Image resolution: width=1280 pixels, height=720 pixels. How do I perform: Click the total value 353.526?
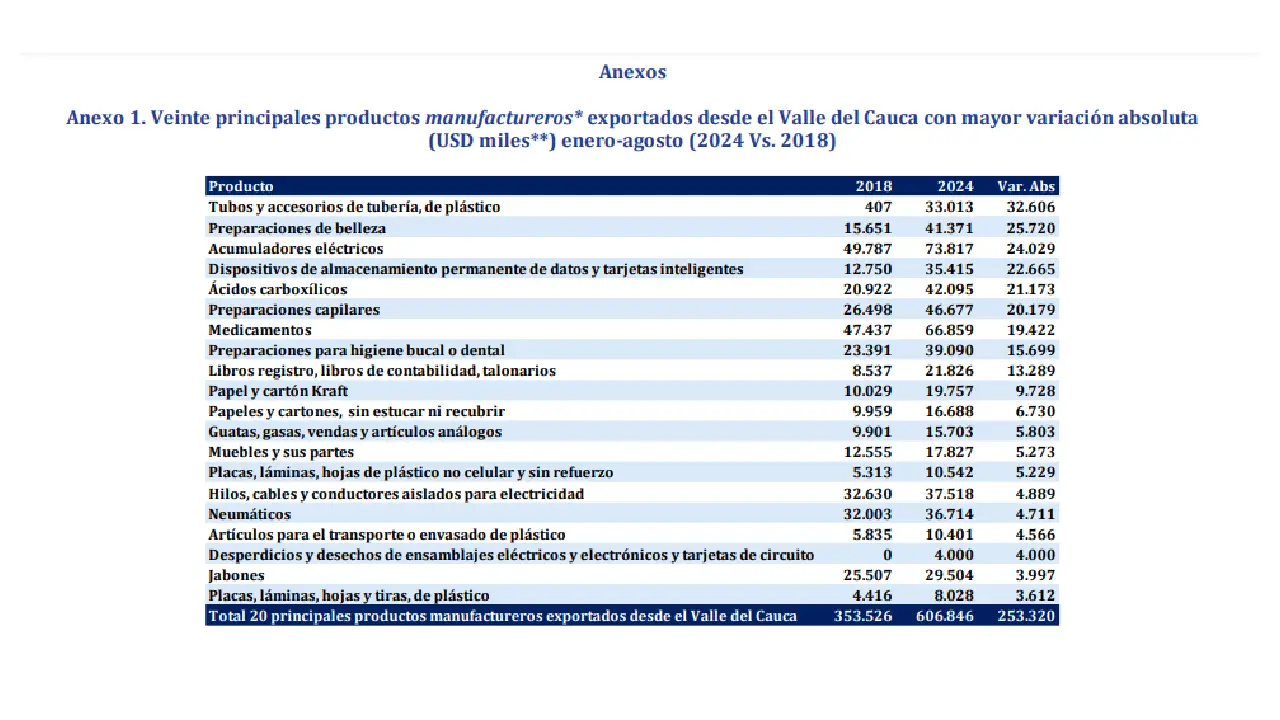864,616
